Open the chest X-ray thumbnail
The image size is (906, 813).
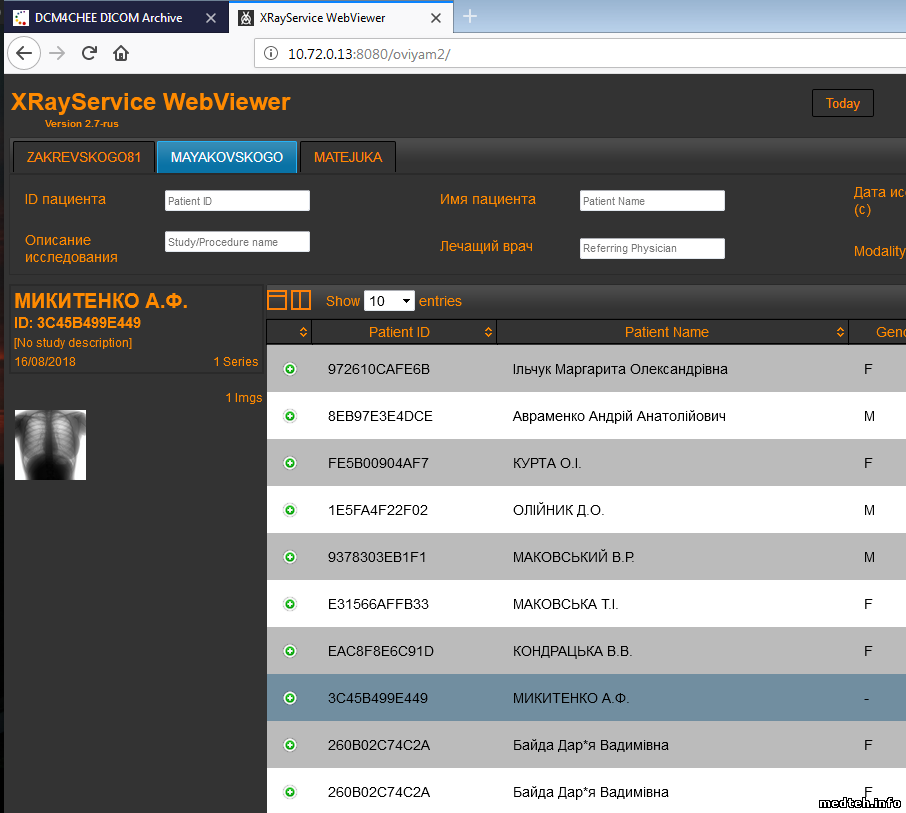click(x=50, y=445)
